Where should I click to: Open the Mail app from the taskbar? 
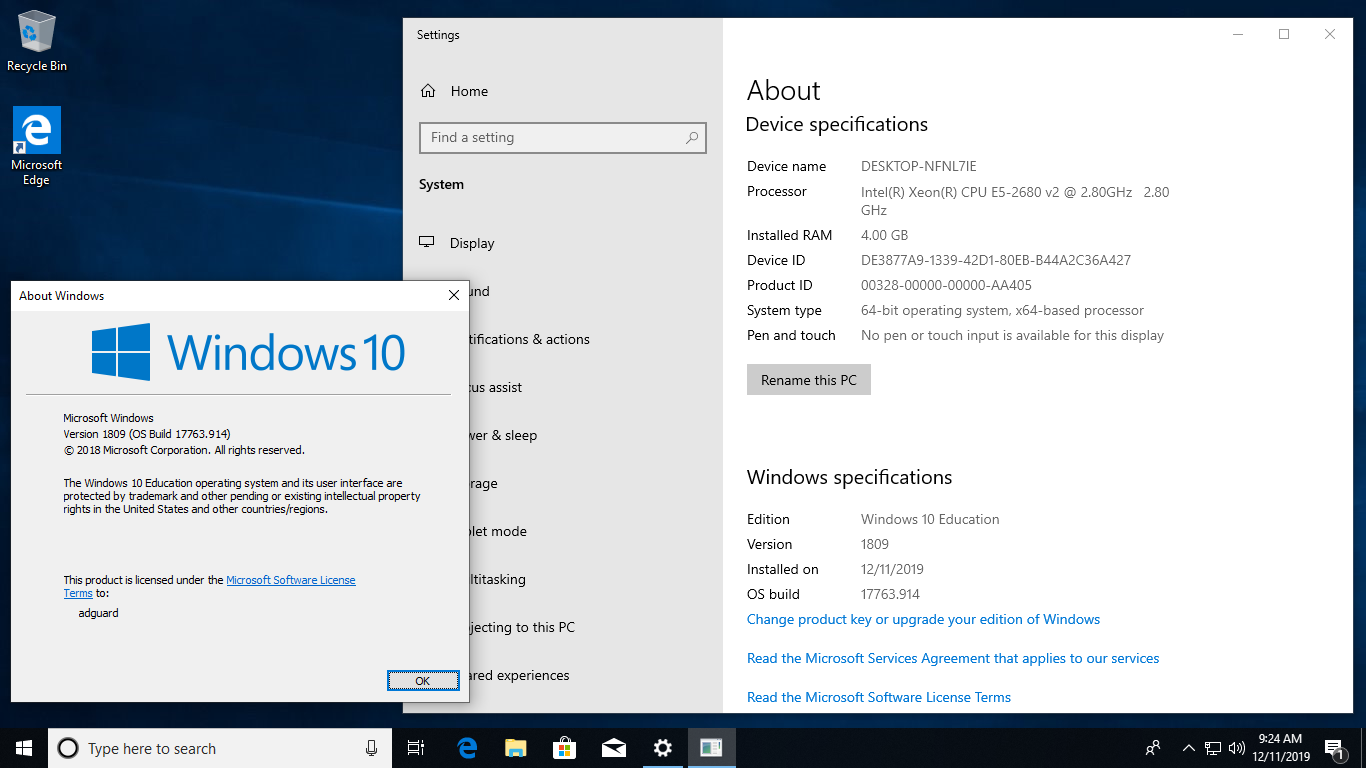[613, 748]
